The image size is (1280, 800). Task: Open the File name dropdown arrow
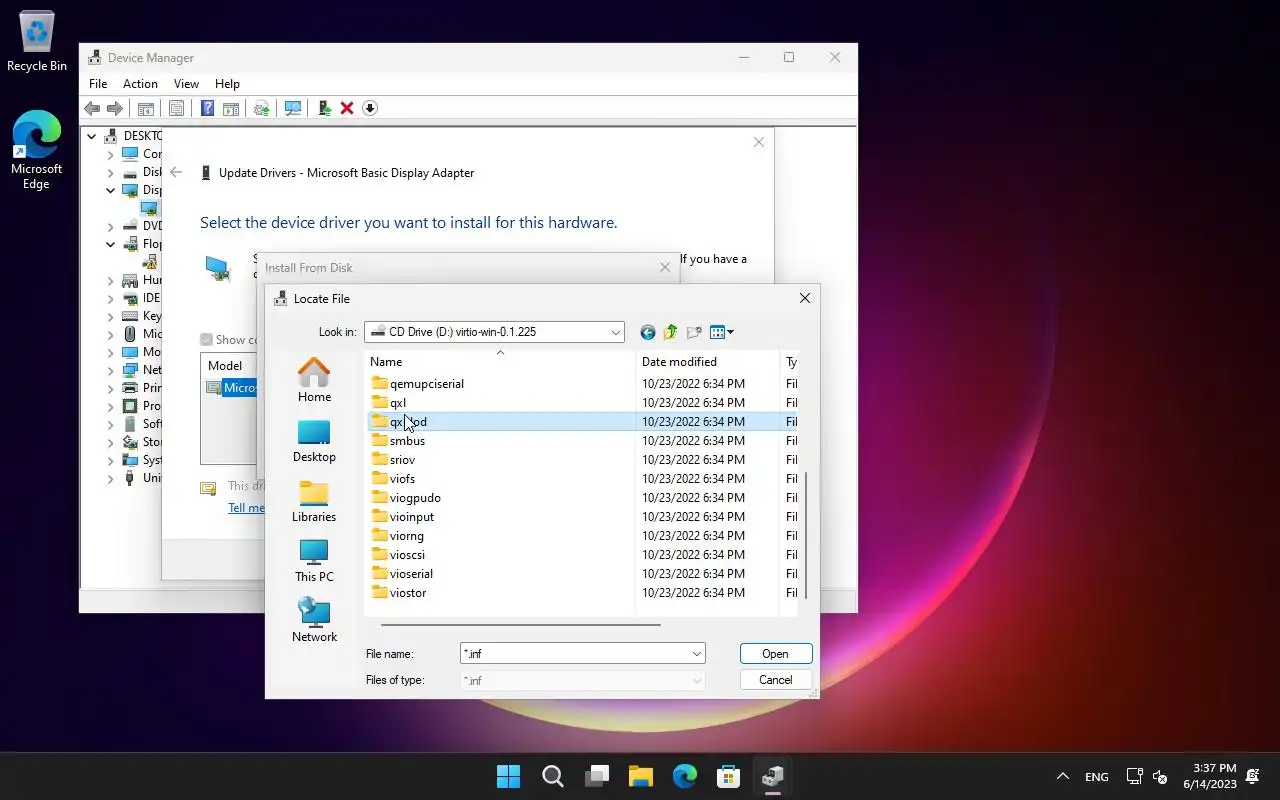[696, 654]
